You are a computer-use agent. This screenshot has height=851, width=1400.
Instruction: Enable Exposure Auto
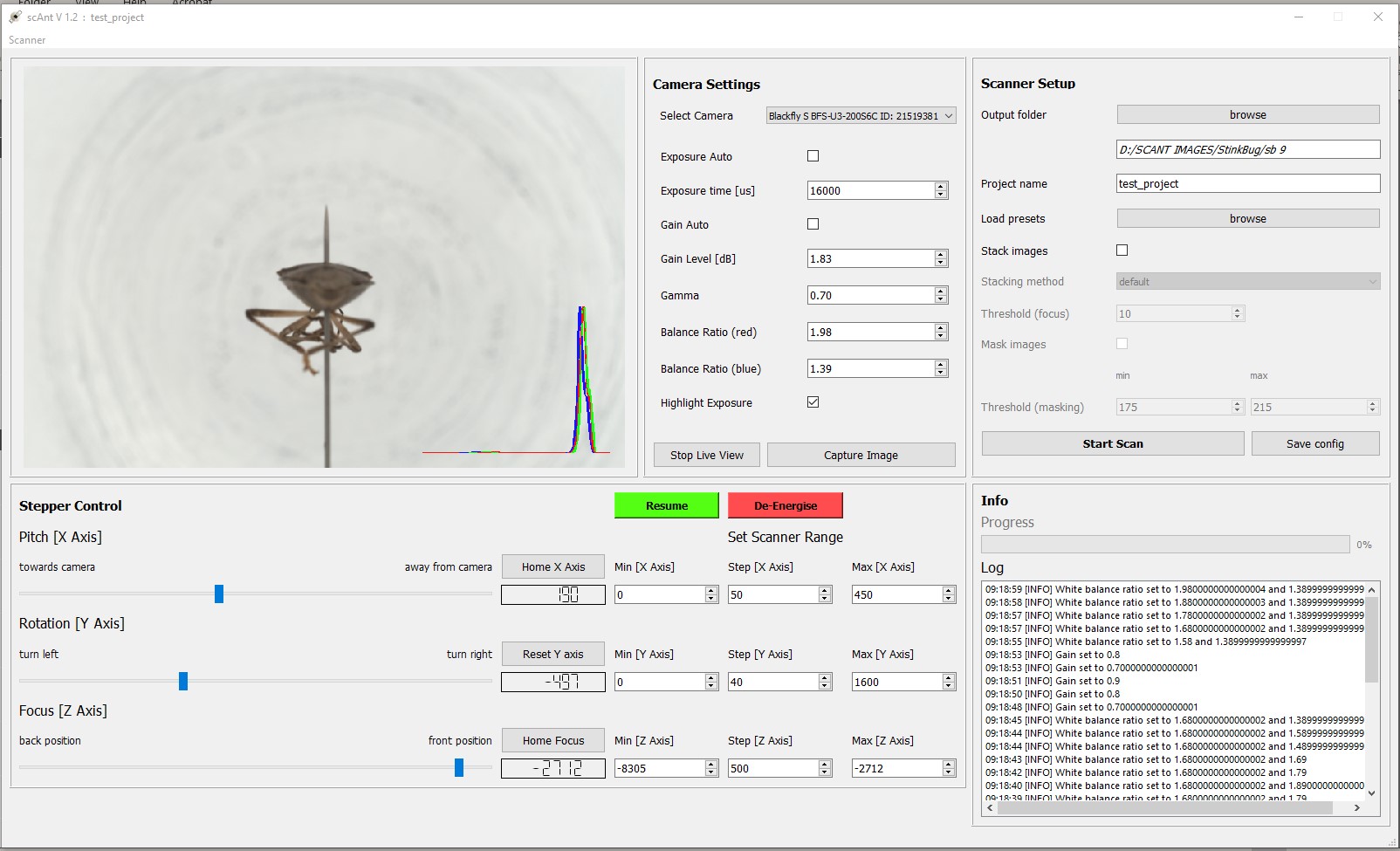click(813, 156)
